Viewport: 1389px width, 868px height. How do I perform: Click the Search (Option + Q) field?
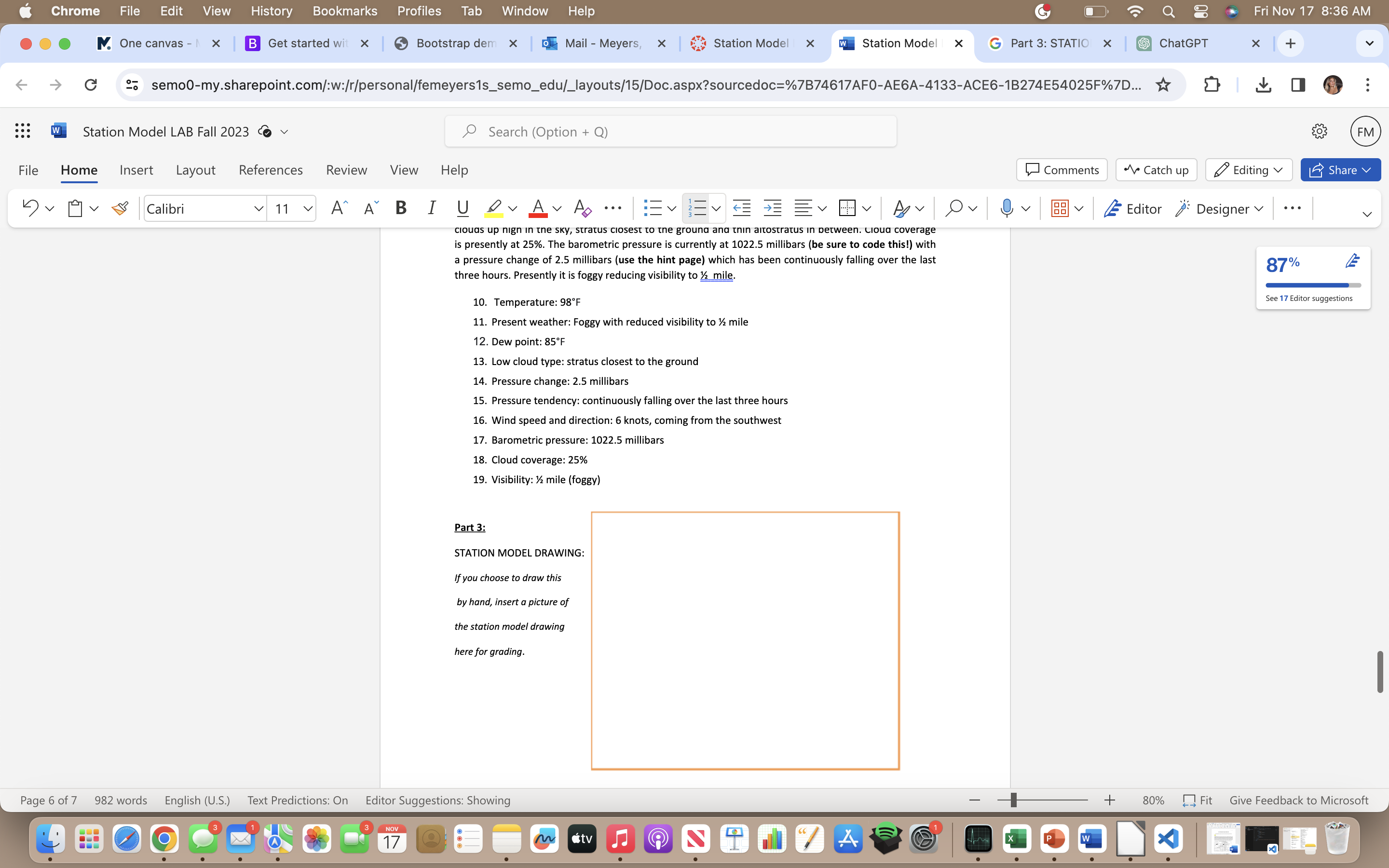coord(670,132)
